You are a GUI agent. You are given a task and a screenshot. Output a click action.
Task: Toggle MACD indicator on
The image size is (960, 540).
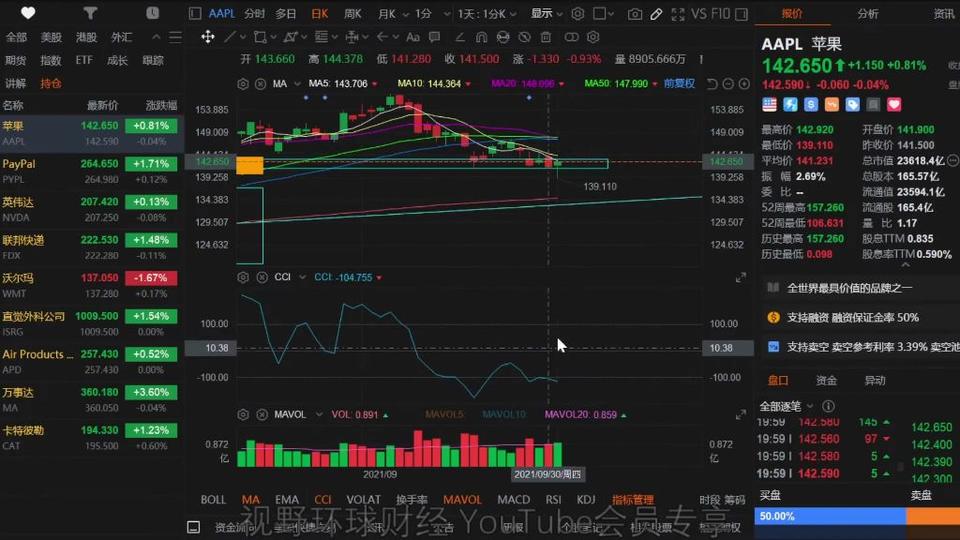pyautogui.click(x=514, y=500)
